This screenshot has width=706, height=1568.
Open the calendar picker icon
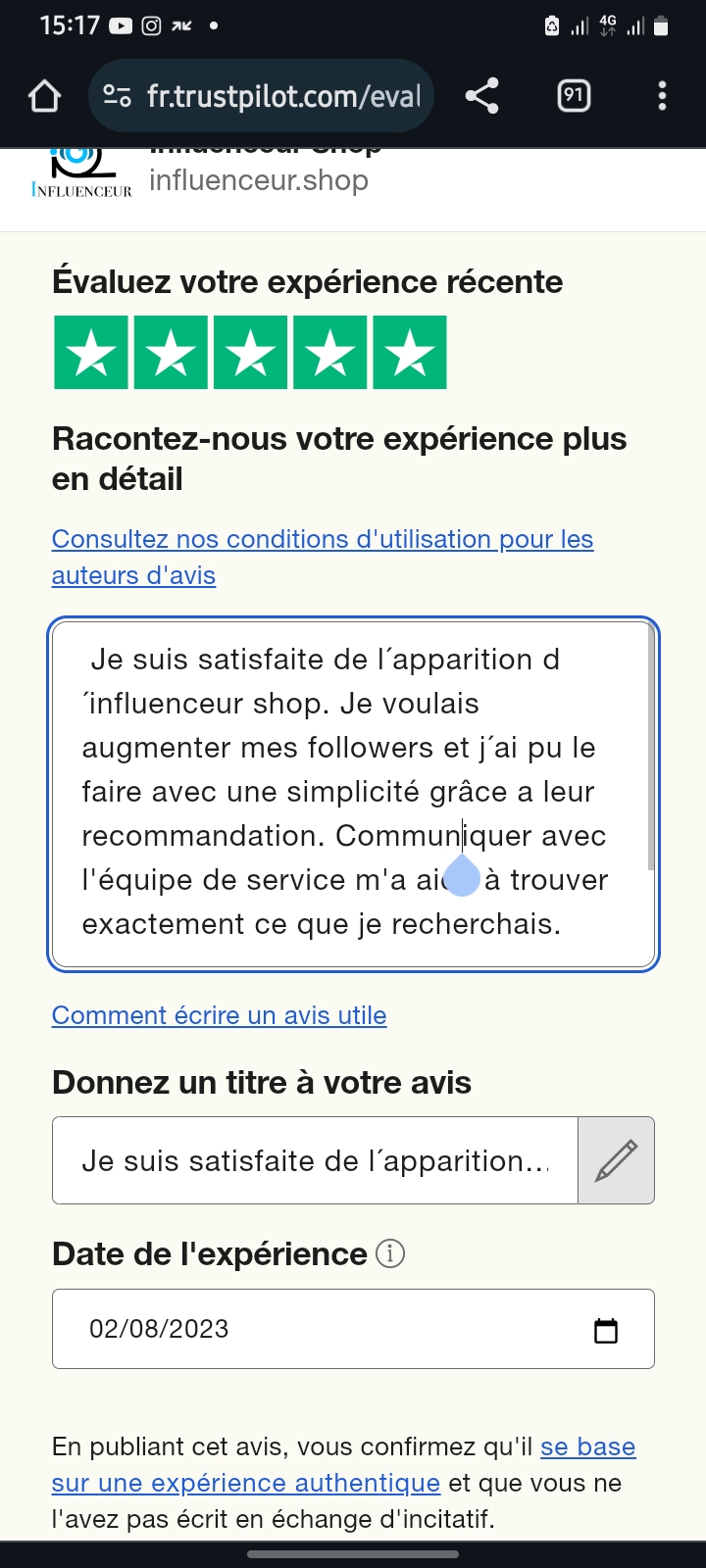606,1330
